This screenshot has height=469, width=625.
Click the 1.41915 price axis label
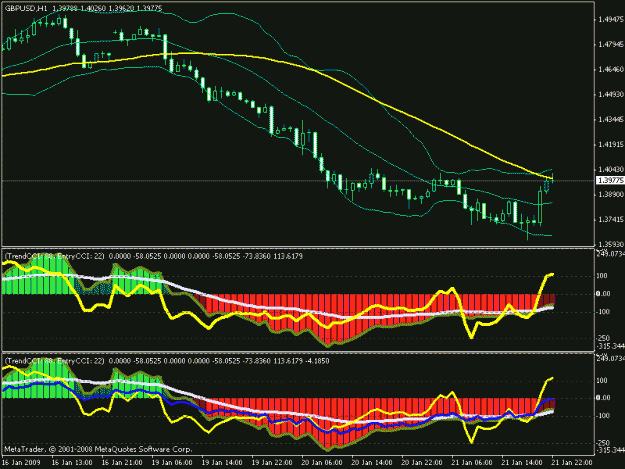[611, 144]
